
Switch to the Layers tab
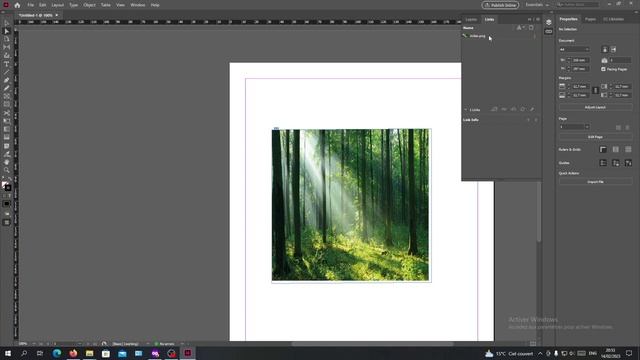(x=471, y=19)
